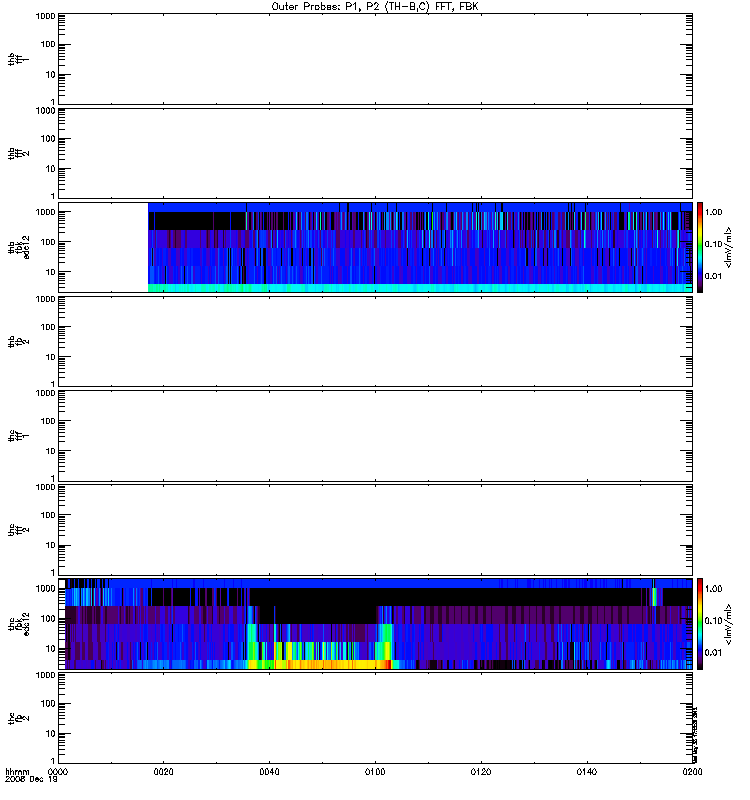This screenshot has height=800, width=750.
Task: Click the '100' tick label of thb fbk panel
Action: tap(48, 242)
